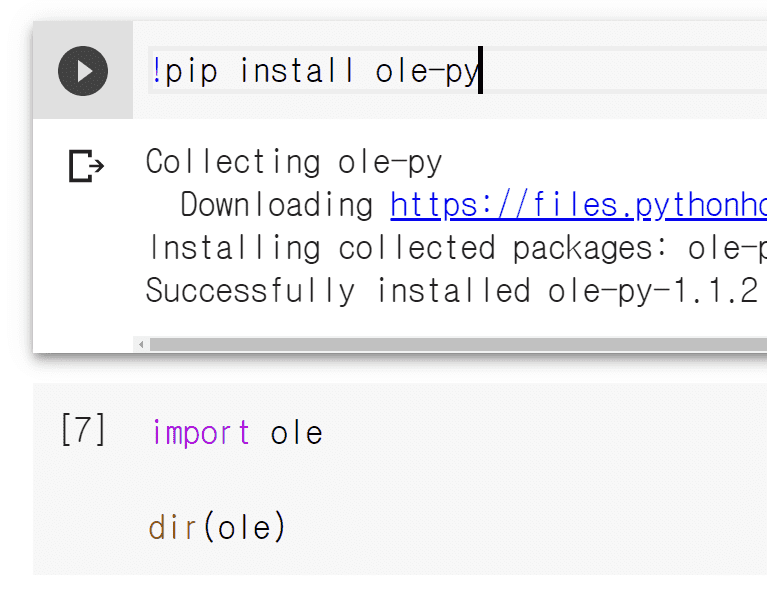Click the 'dir(ole)' code line
The width and height of the screenshot is (767, 595).
(217, 527)
